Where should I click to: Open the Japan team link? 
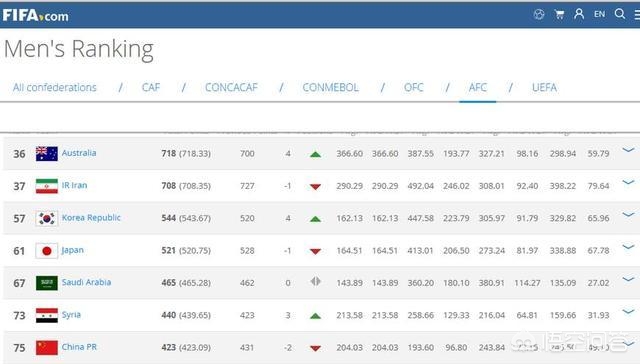coord(73,250)
